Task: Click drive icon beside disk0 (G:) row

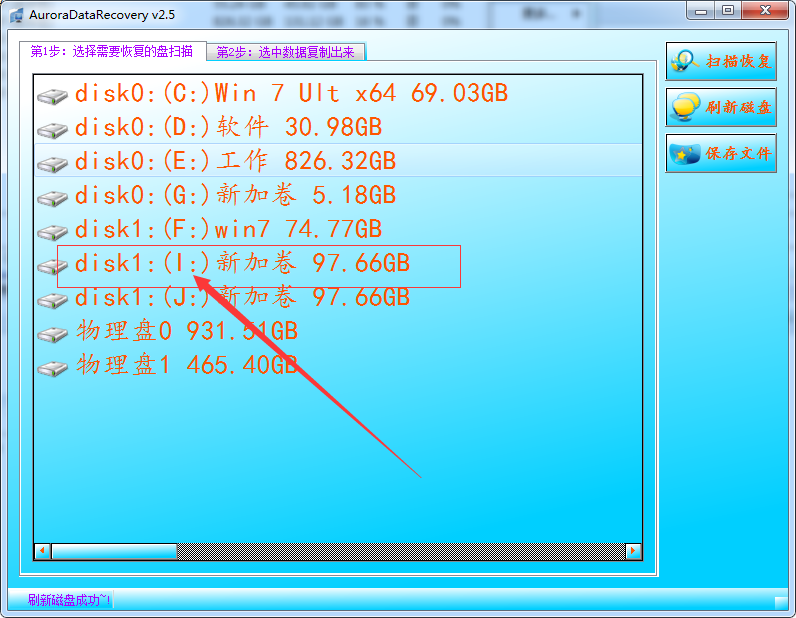Action: [52, 198]
